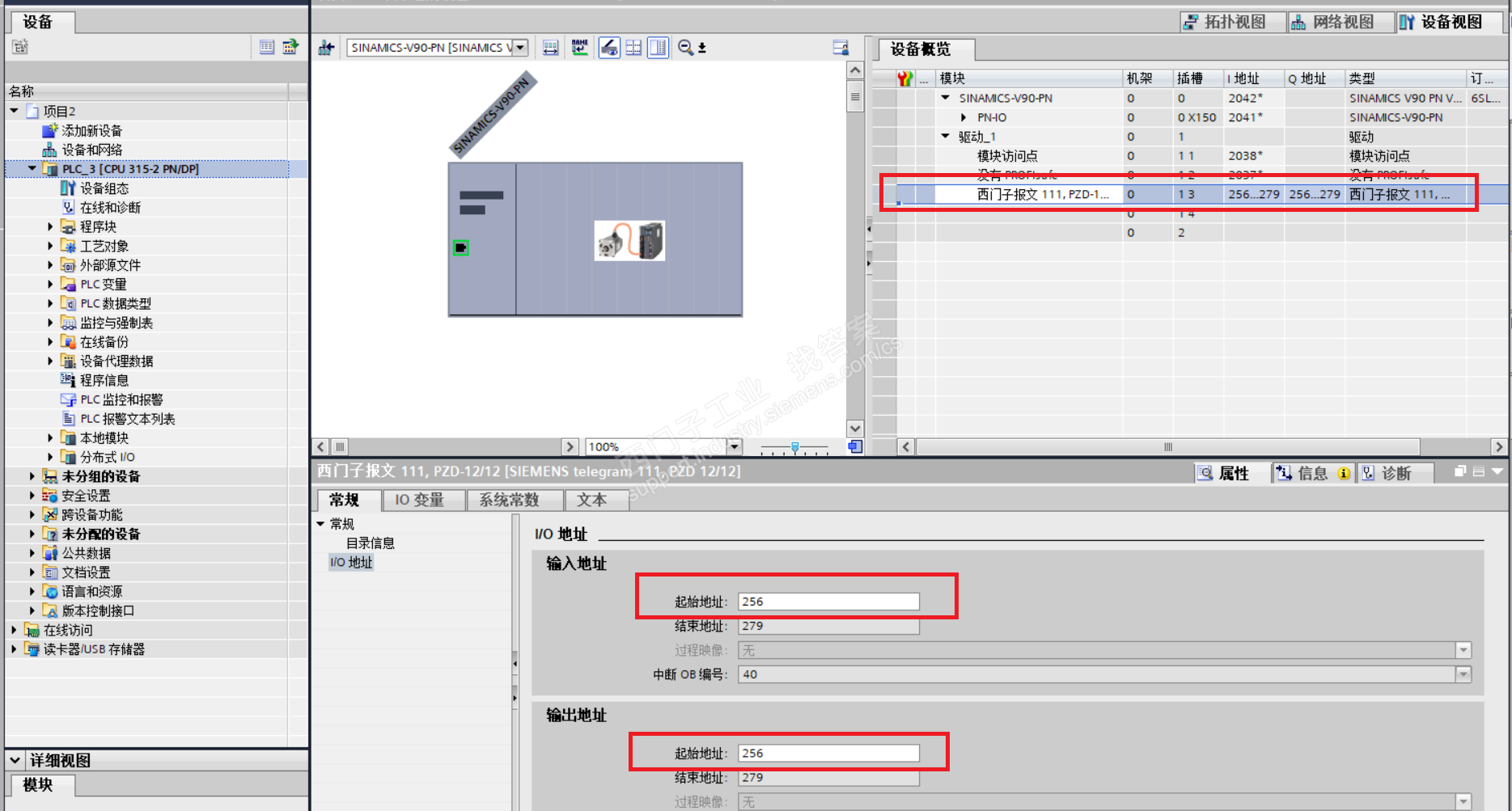
Task: Click the 在线和诊断 stethoscope icon
Action: 68,208
